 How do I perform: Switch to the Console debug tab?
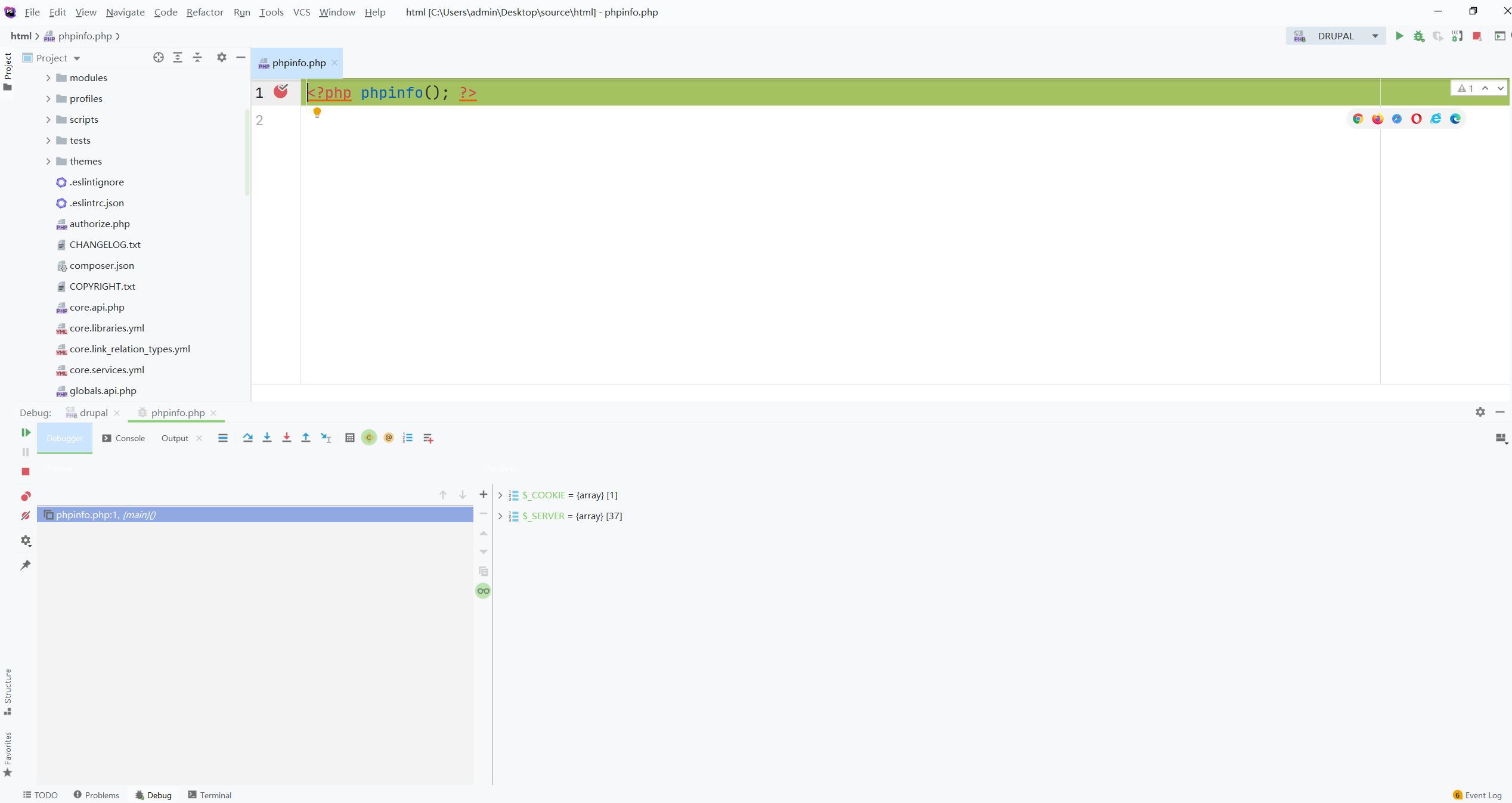click(124, 438)
